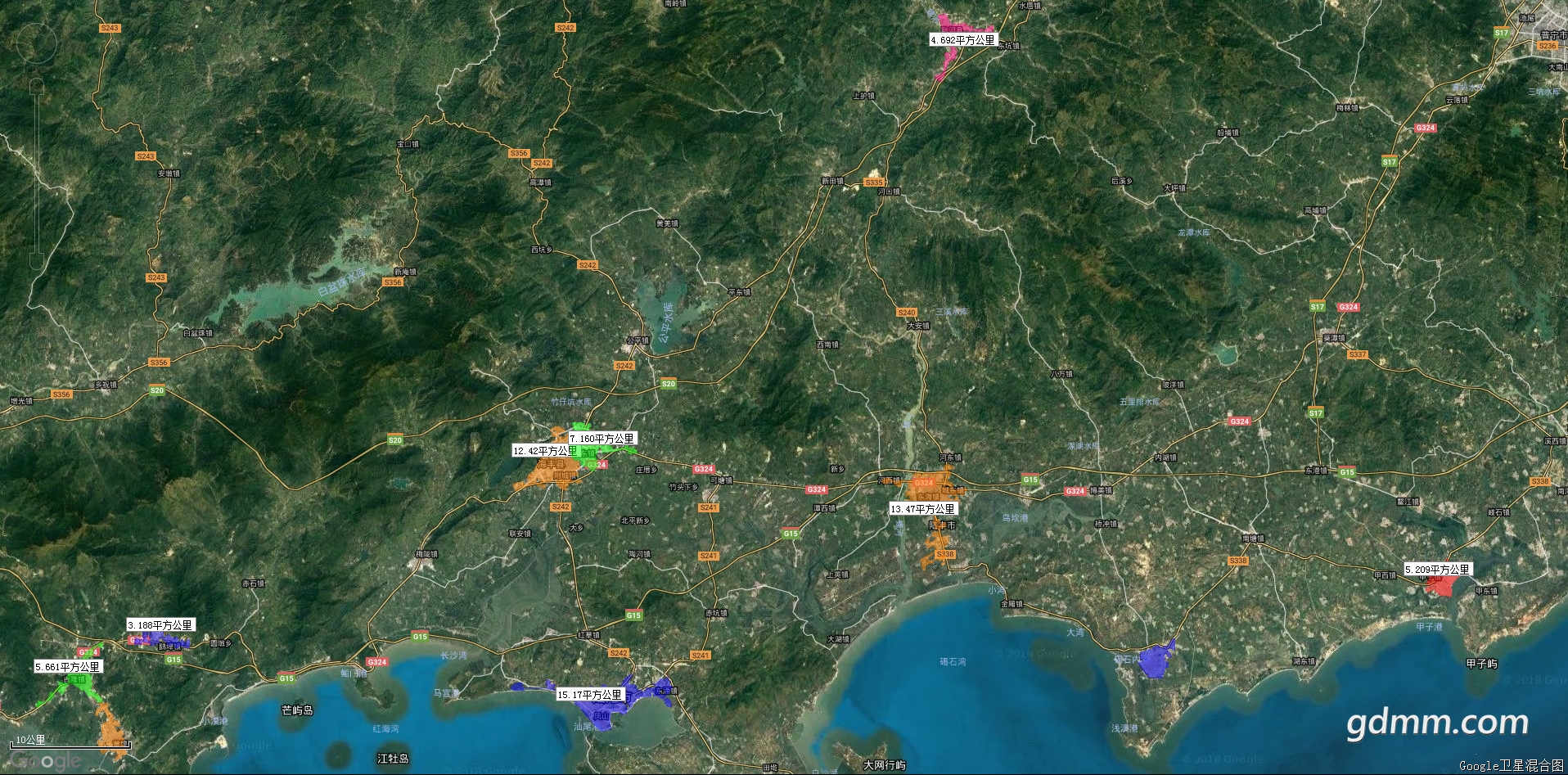This screenshot has width=1568, height=775.
Task: Click the Google卫星混合图 map type label
Action: [1511, 766]
